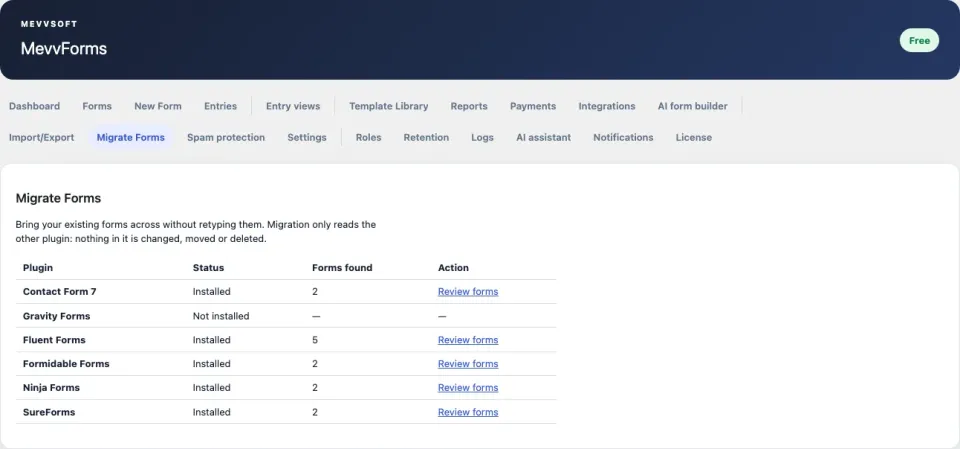960x449 pixels.
Task: Click Installed status for Fluent Forms
Action: pyautogui.click(x=212, y=340)
